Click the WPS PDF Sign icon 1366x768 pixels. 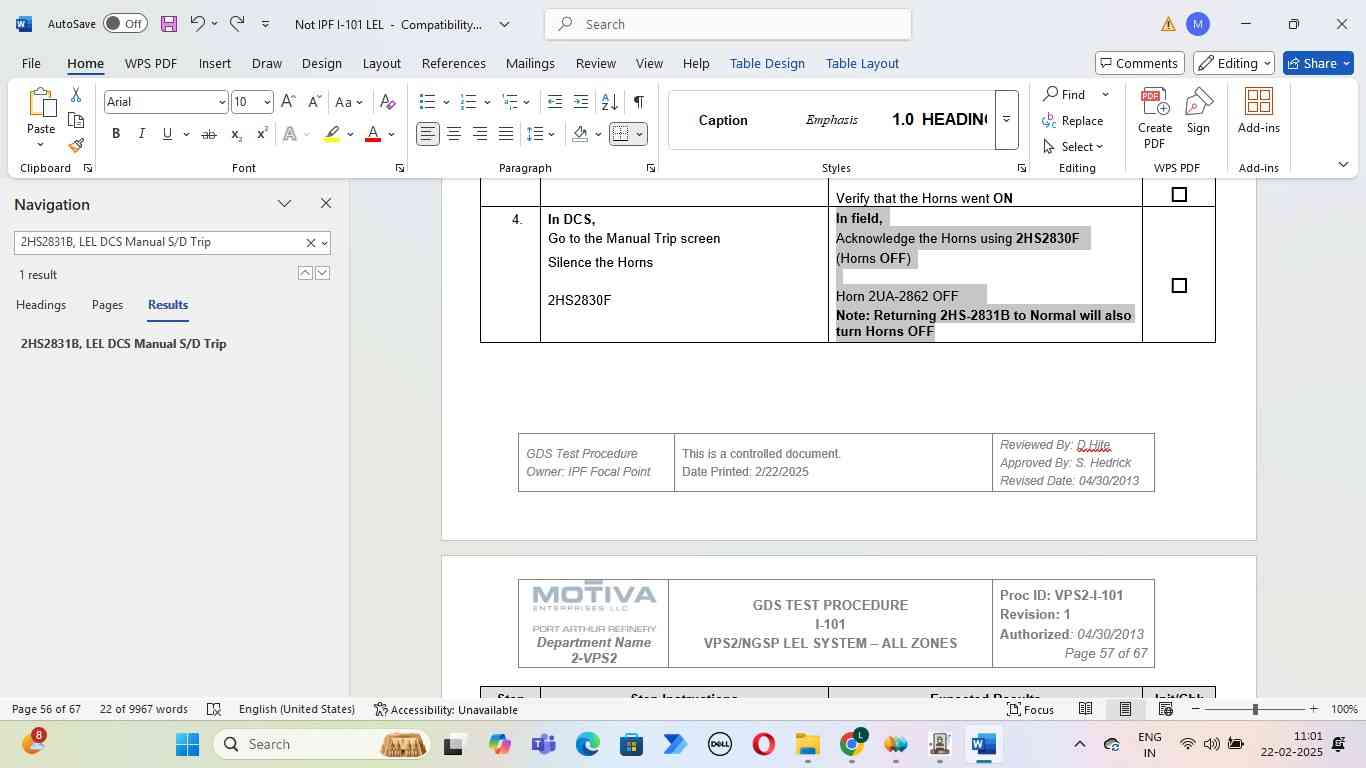(1198, 110)
